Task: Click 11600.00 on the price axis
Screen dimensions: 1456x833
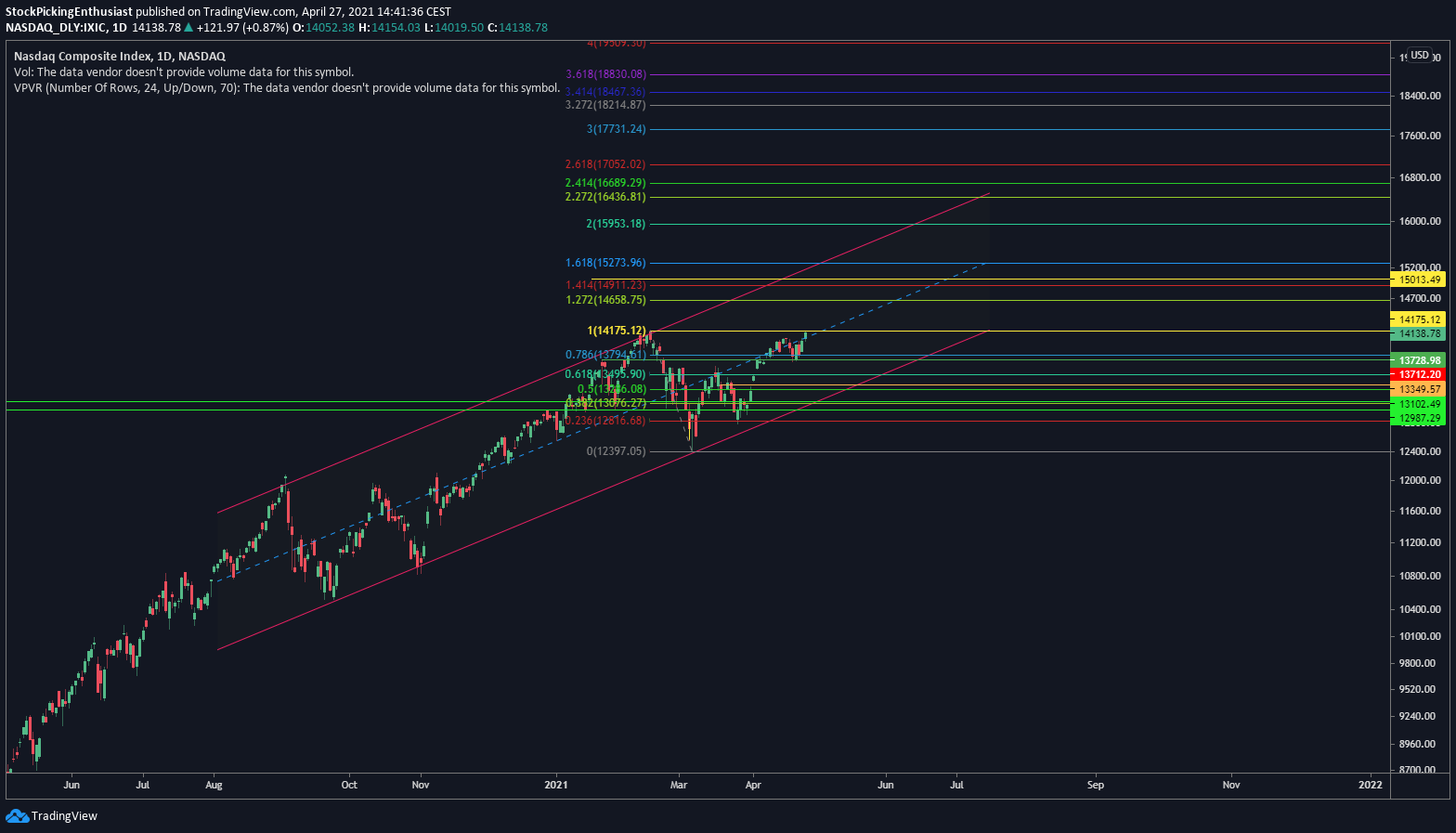Action: [x=1420, y=511]
